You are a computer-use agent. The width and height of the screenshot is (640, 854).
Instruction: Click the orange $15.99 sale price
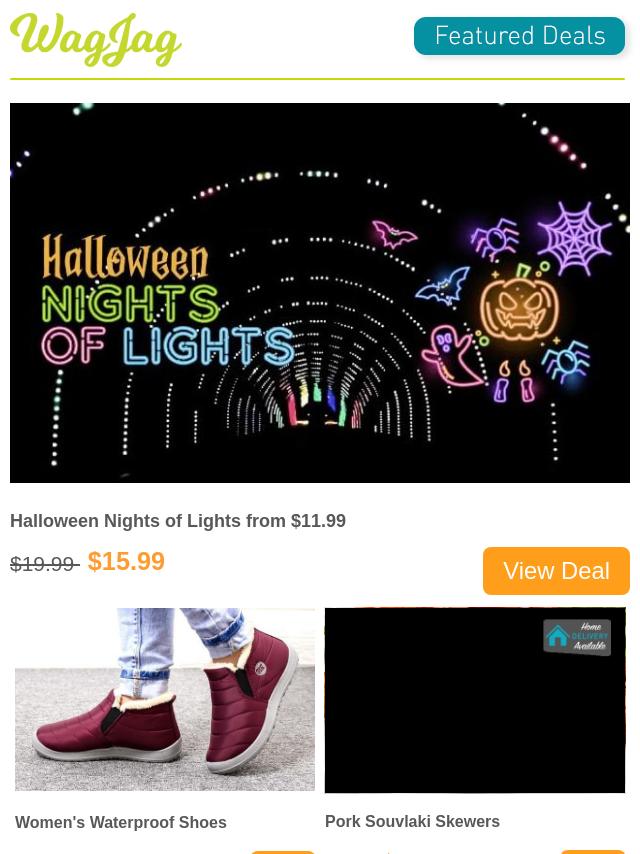(126, 562)
